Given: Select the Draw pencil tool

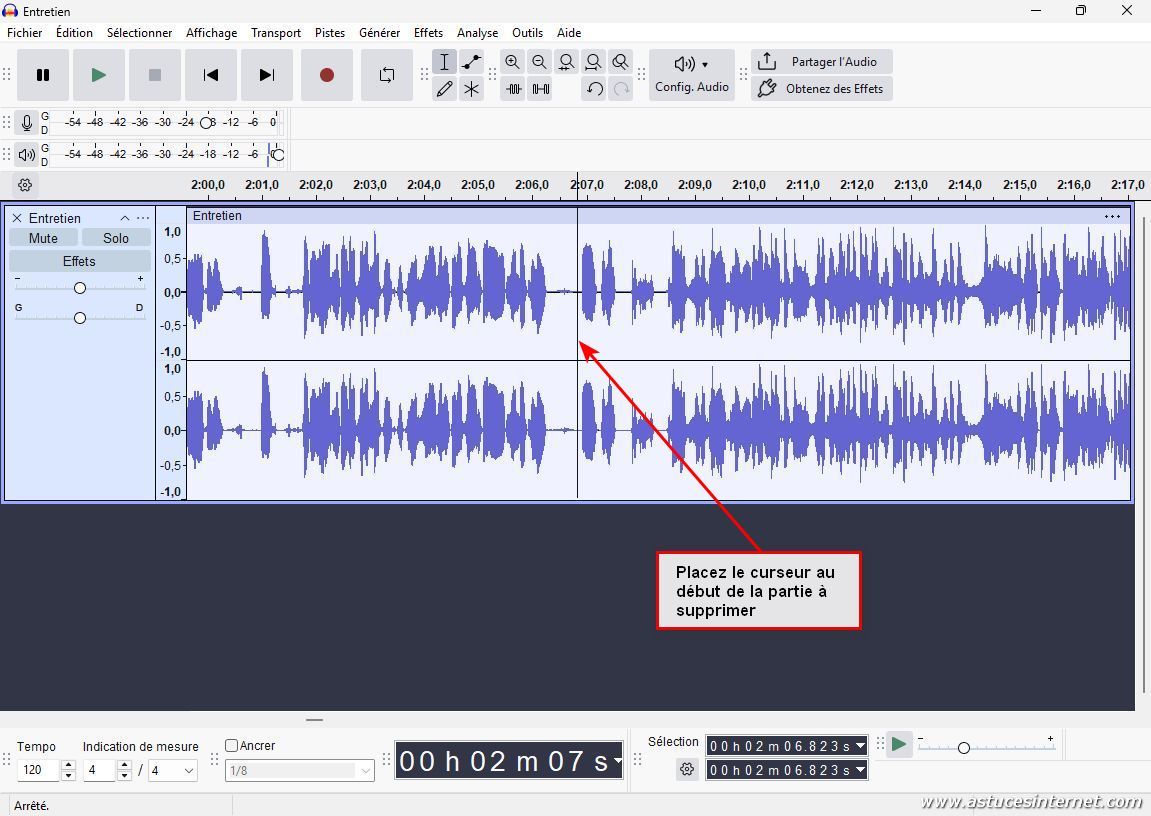Looking at the screenshot, I should 445,89.
